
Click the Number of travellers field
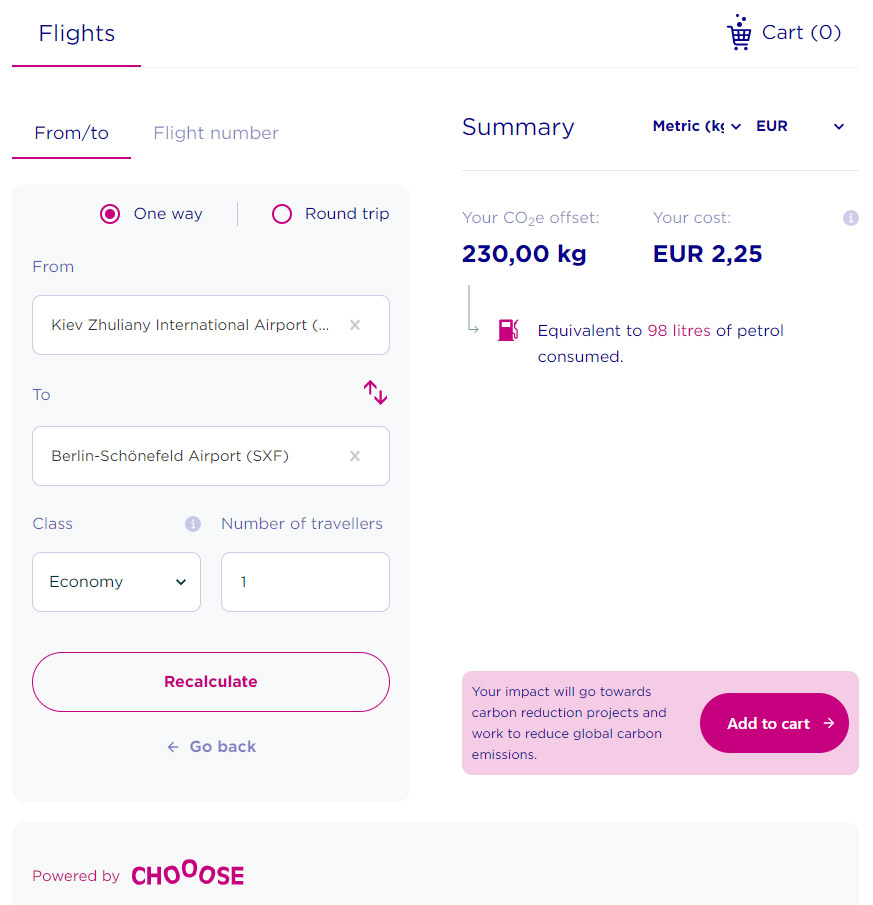click(x=305, y=582)
